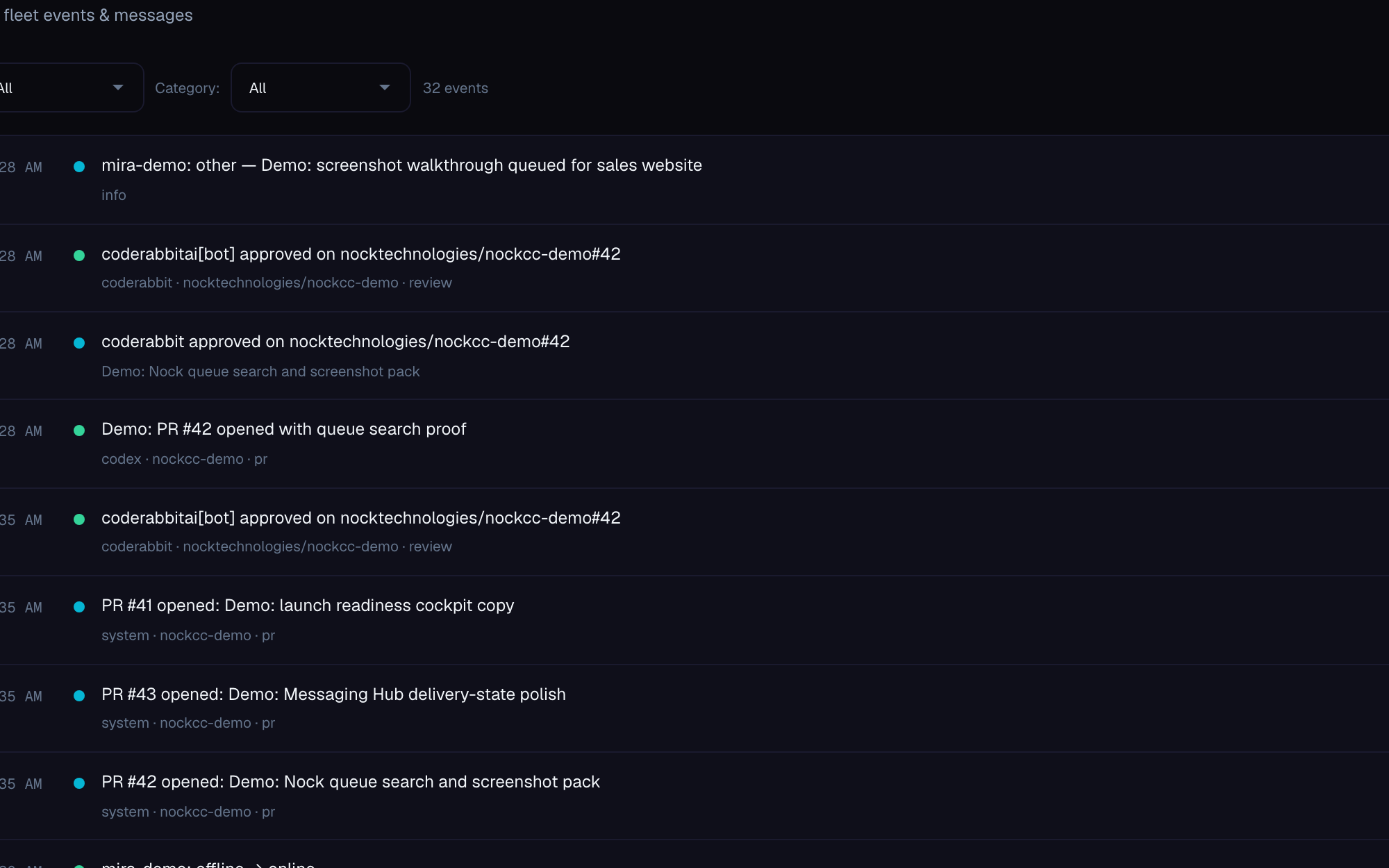
Task: Click the 'Category:' label
Action: [x=187, y=88]
